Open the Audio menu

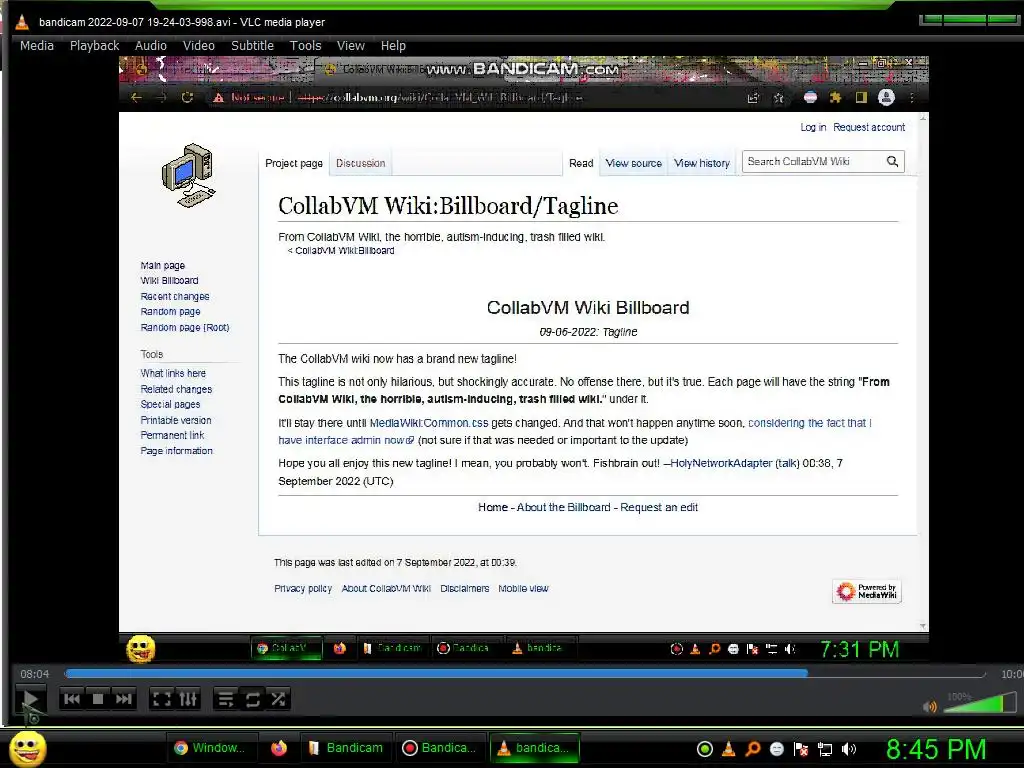coord(151,46)
